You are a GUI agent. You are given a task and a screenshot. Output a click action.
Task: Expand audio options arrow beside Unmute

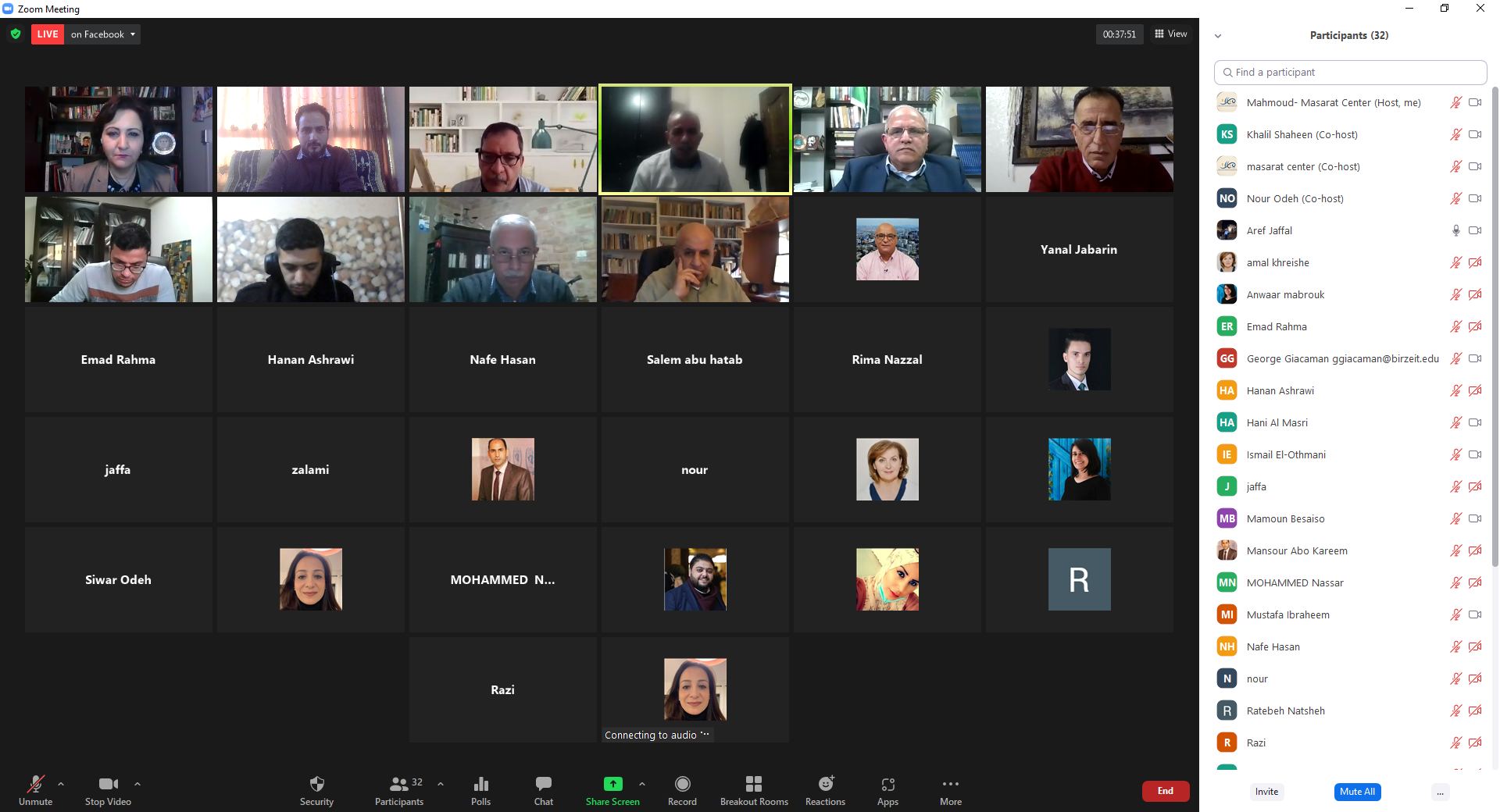(61, 784)
